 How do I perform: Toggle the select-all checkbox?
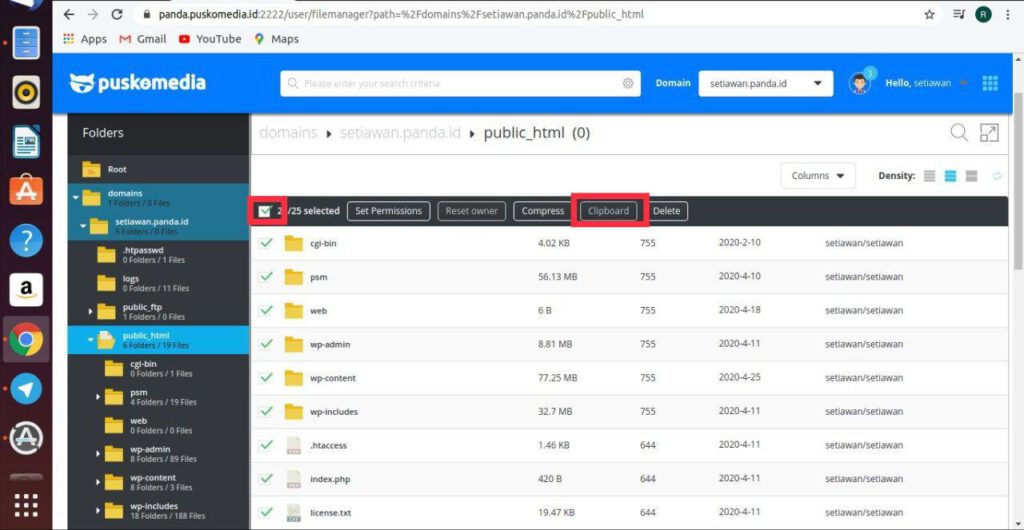pos(264,211)
